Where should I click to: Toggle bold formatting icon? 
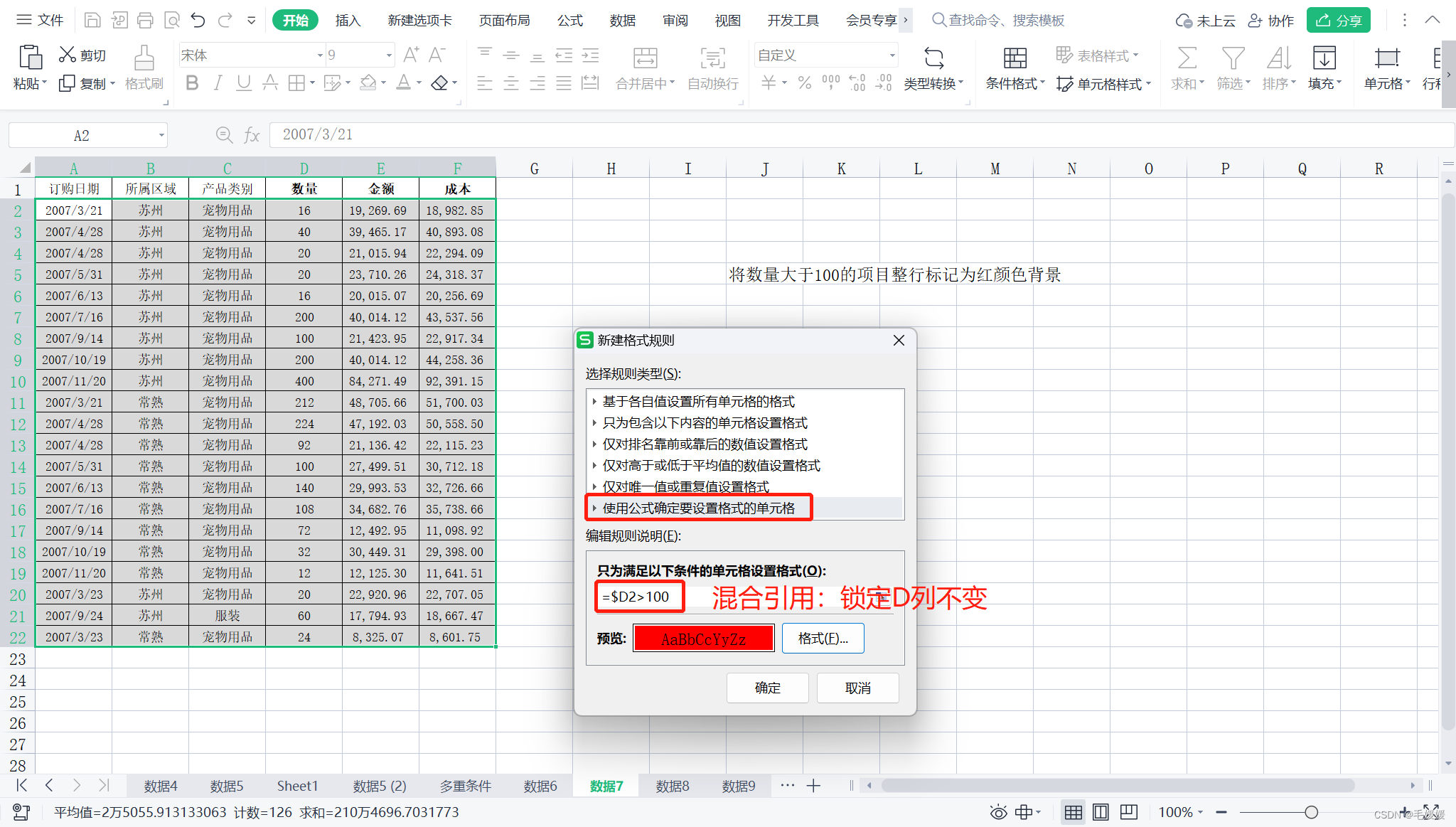pyautogui.click(x=192, y=83)
